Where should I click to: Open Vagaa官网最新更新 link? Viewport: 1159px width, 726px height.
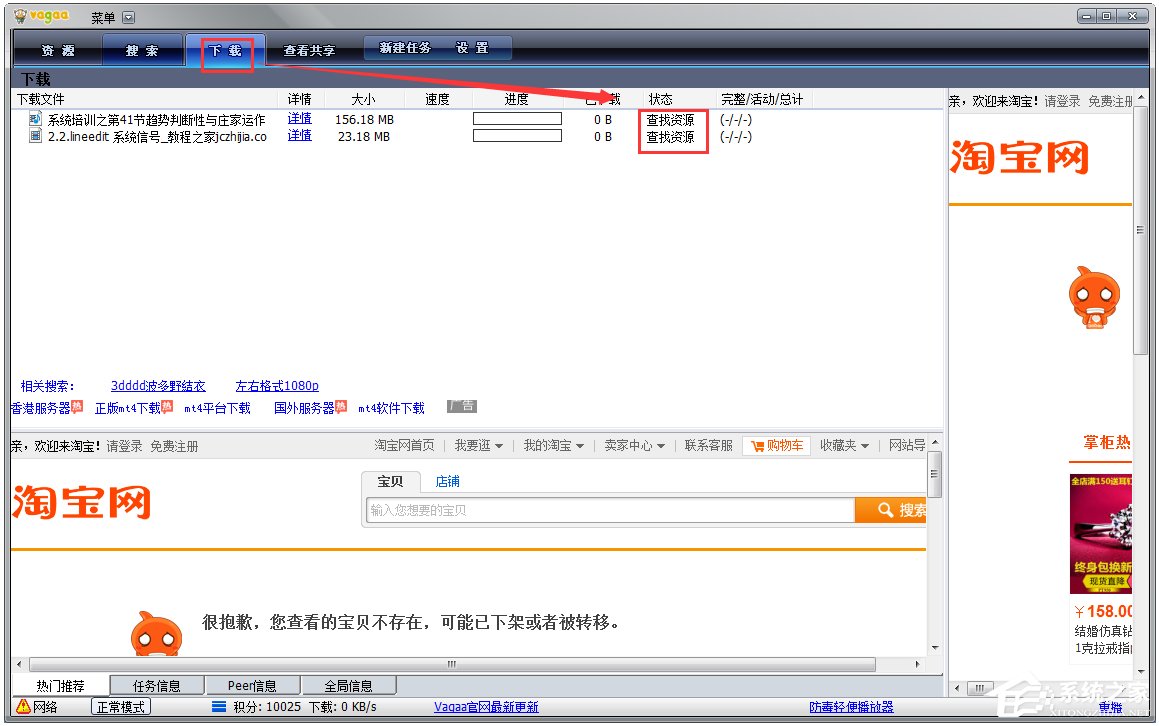pyautogui.click(x=486, y=707)
